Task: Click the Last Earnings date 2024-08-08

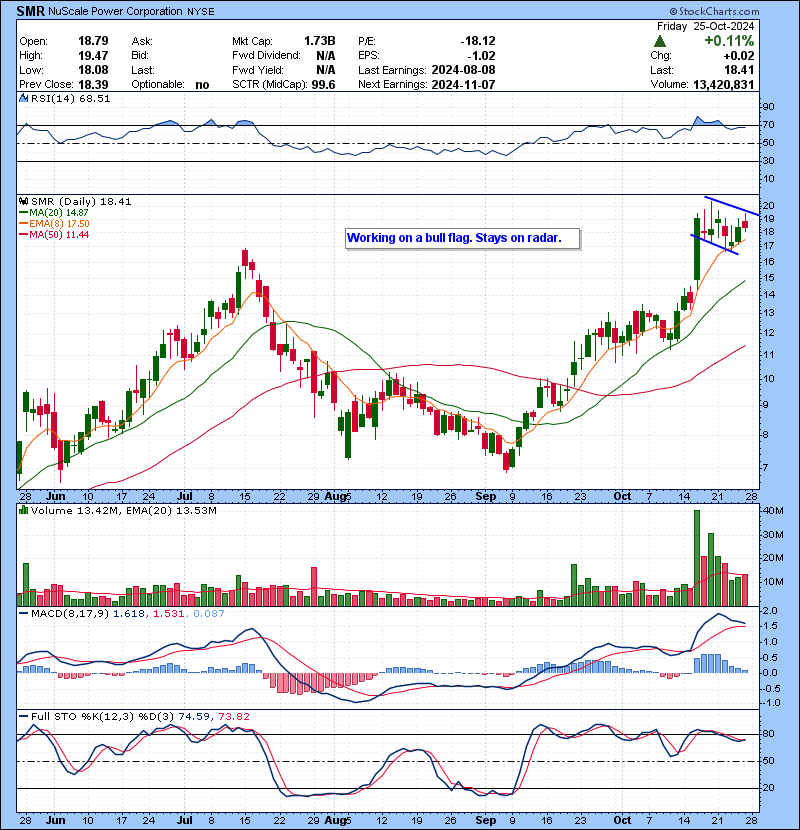Action: [463, 70]
